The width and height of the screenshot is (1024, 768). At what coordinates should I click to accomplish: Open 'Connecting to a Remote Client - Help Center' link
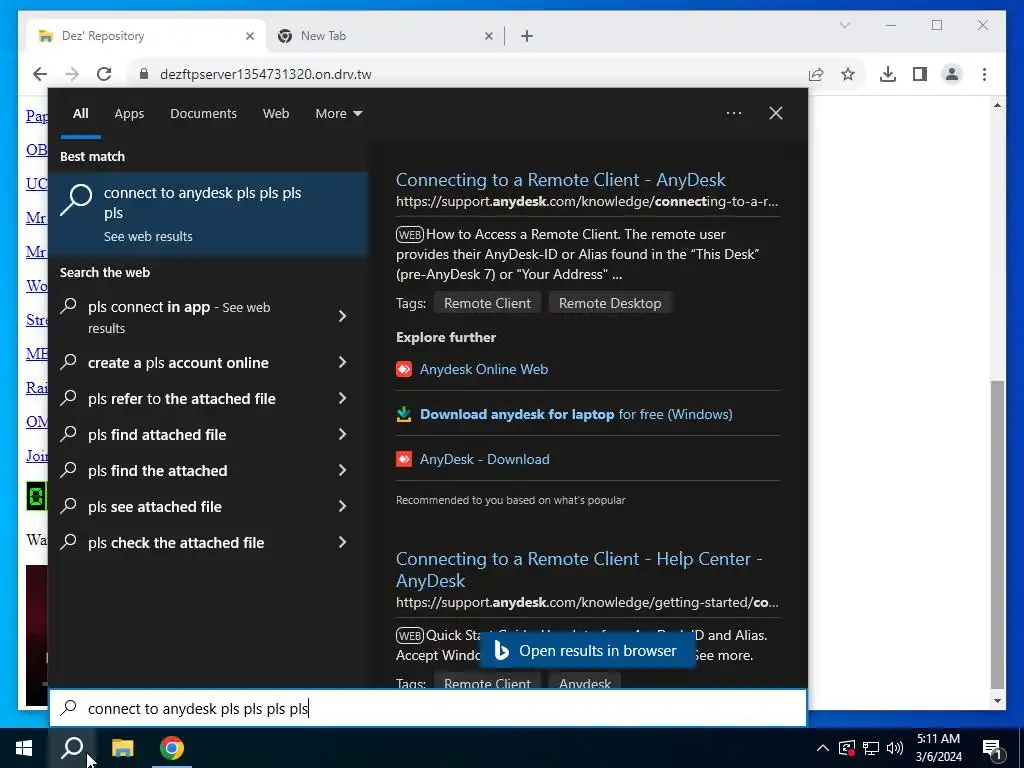579,569
